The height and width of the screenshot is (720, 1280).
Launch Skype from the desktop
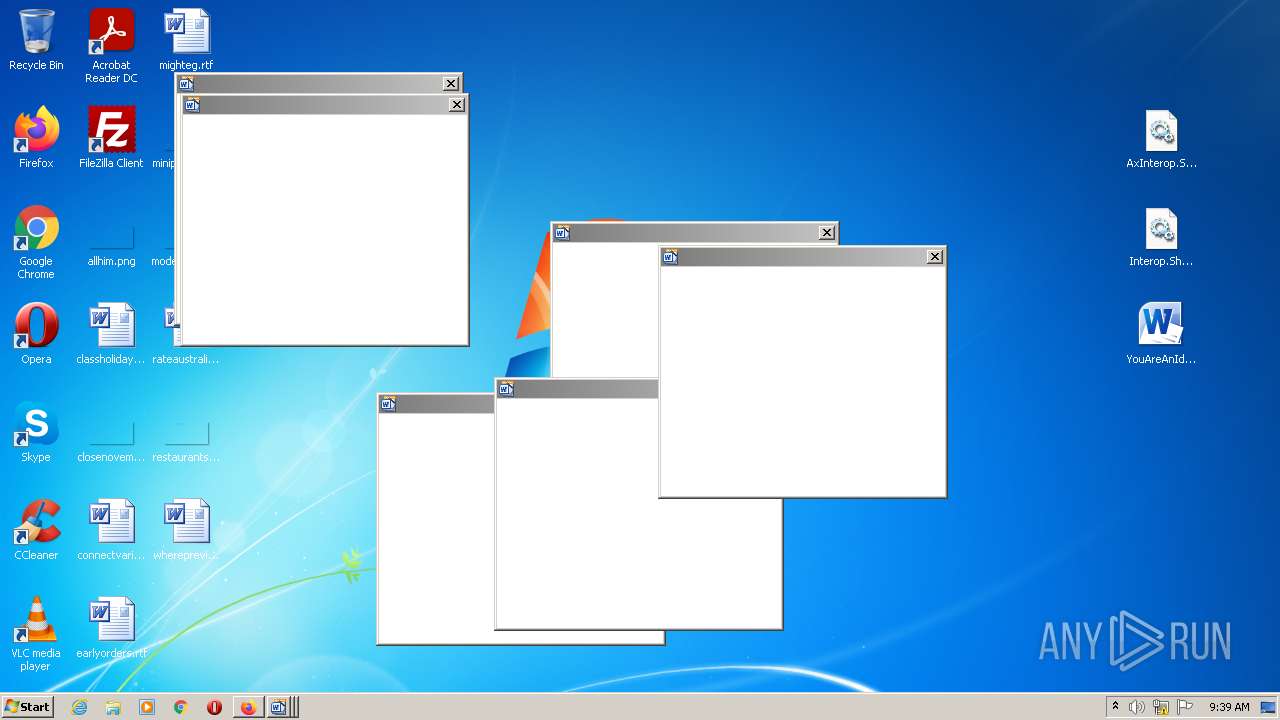pos(36,432)
